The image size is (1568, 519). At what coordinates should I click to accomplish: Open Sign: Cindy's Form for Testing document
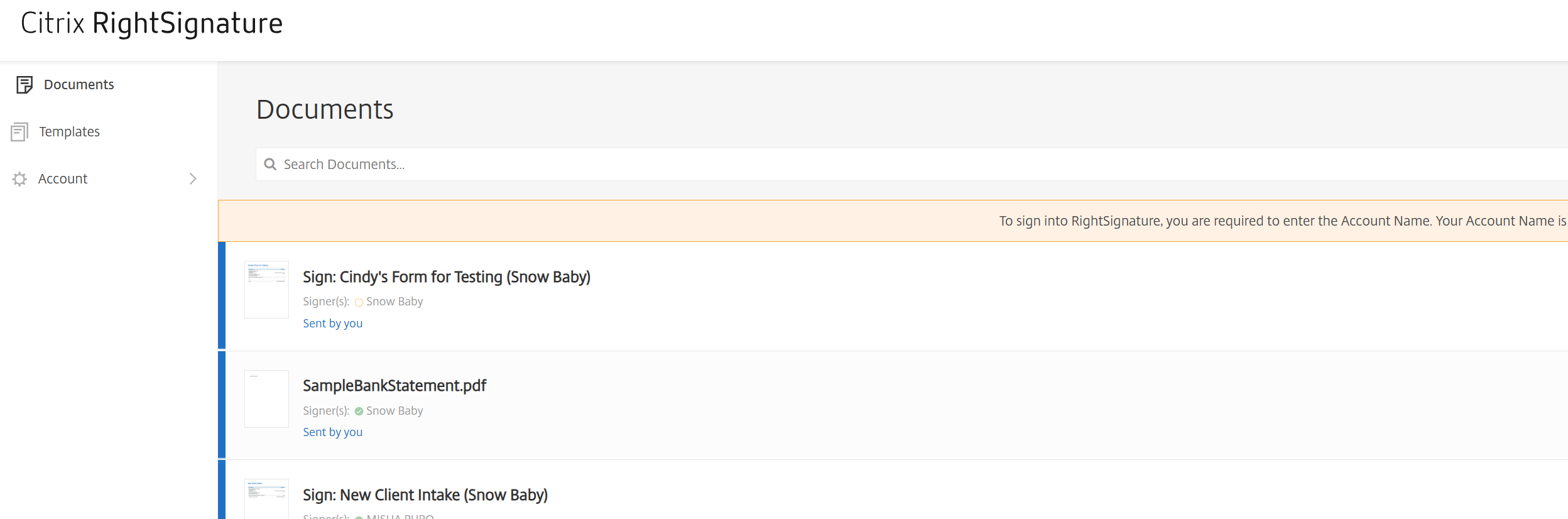[446, 277]
